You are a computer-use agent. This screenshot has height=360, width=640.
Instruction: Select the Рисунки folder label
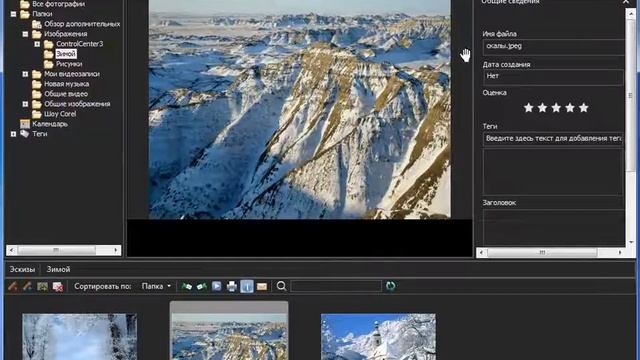pyautogui.click(x=69, y=64)
